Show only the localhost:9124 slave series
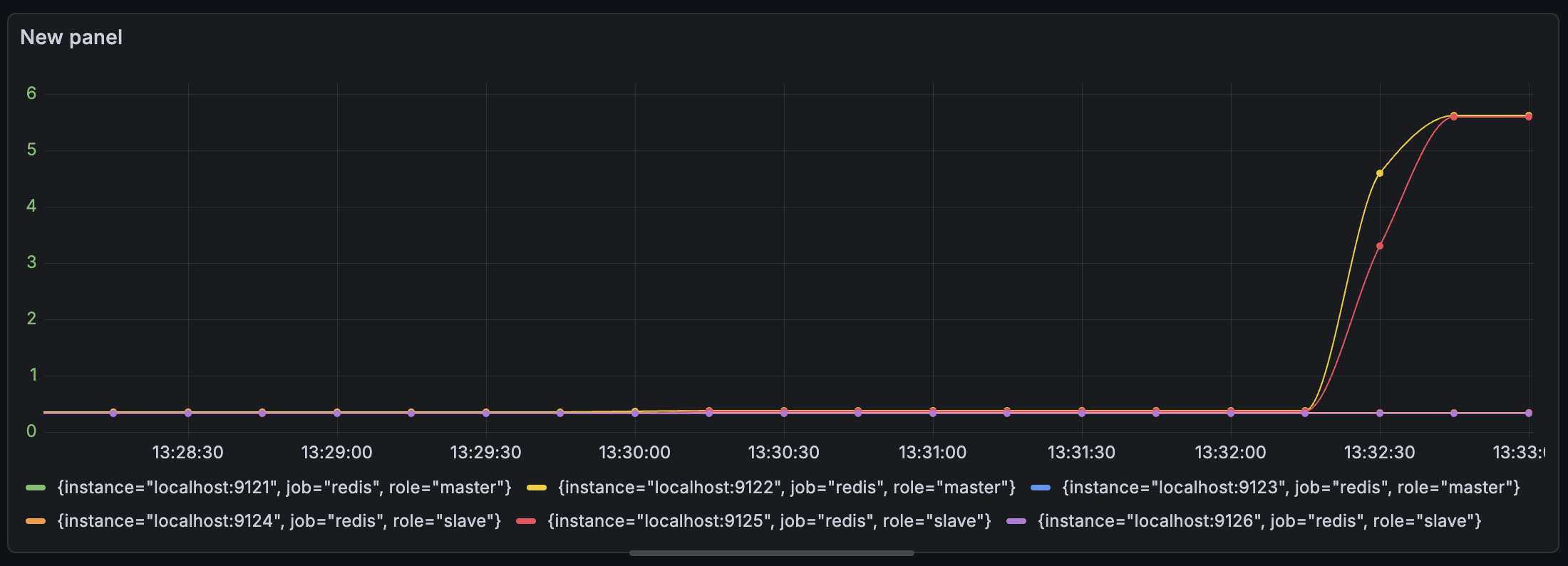The height and width of the screenshot is (566, 1568). 279,521
